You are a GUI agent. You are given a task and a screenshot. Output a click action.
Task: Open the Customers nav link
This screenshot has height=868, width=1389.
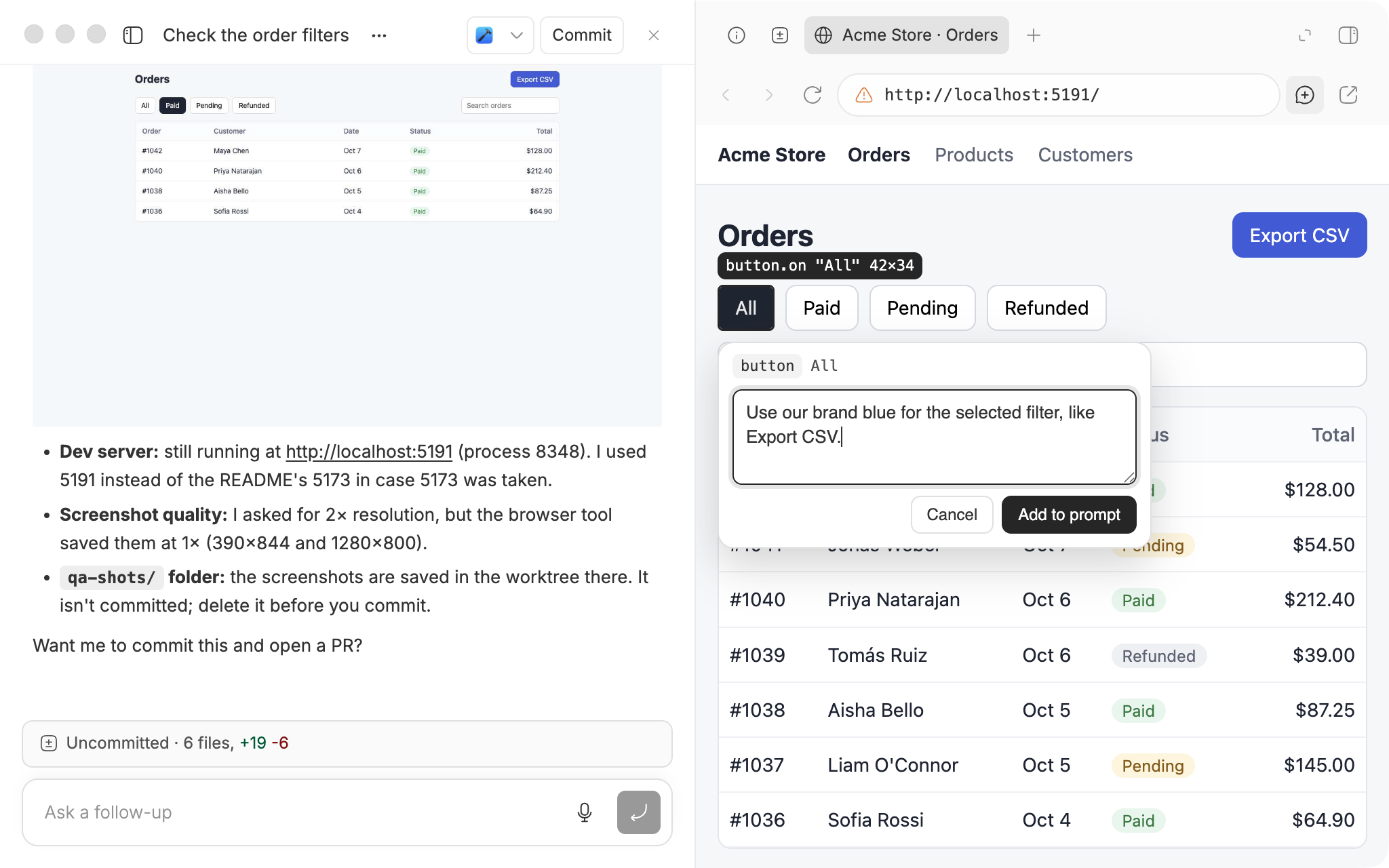tap(1085, 155)
